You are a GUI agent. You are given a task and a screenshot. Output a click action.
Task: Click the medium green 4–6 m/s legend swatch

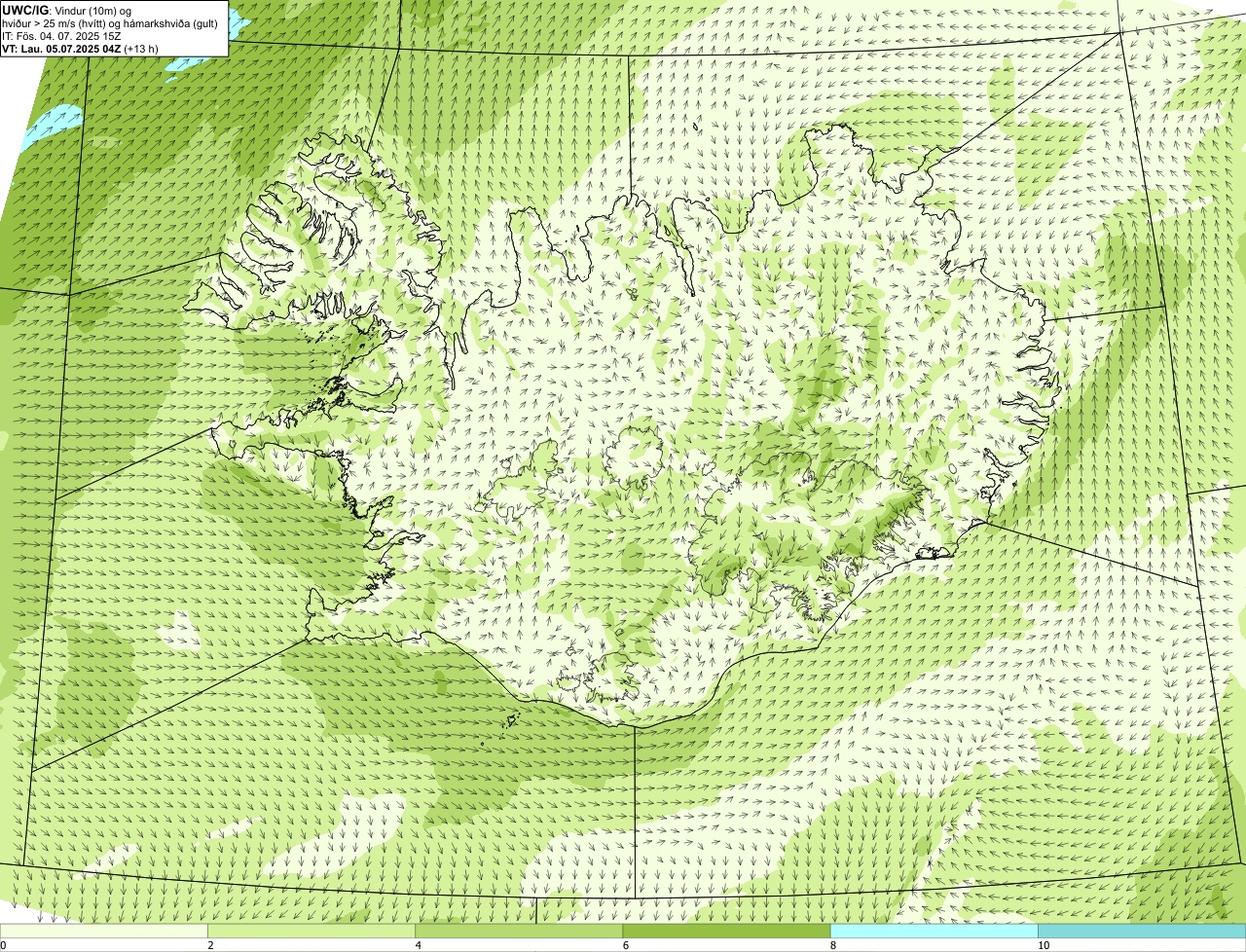(519, 932)
